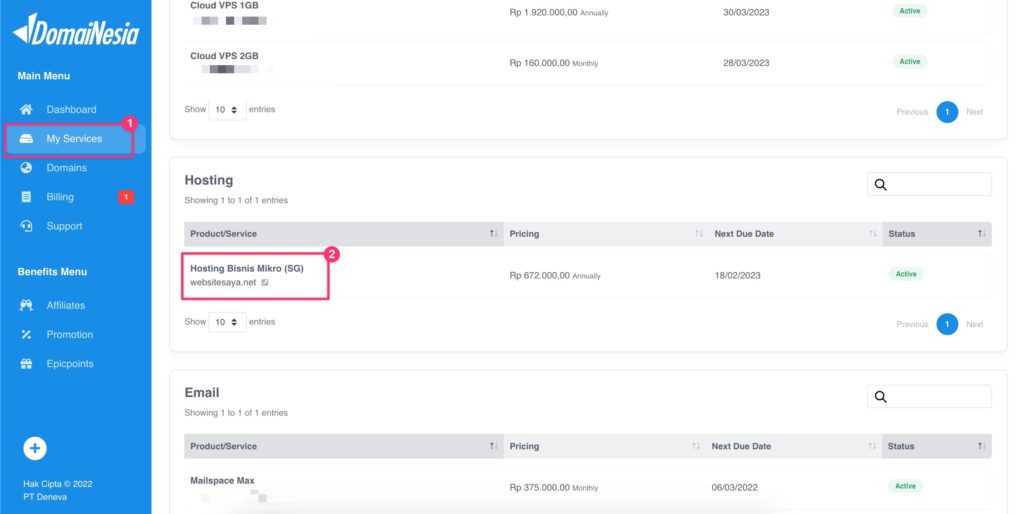
Task: Click the Hosting section search field
Action: coord(938,184)
